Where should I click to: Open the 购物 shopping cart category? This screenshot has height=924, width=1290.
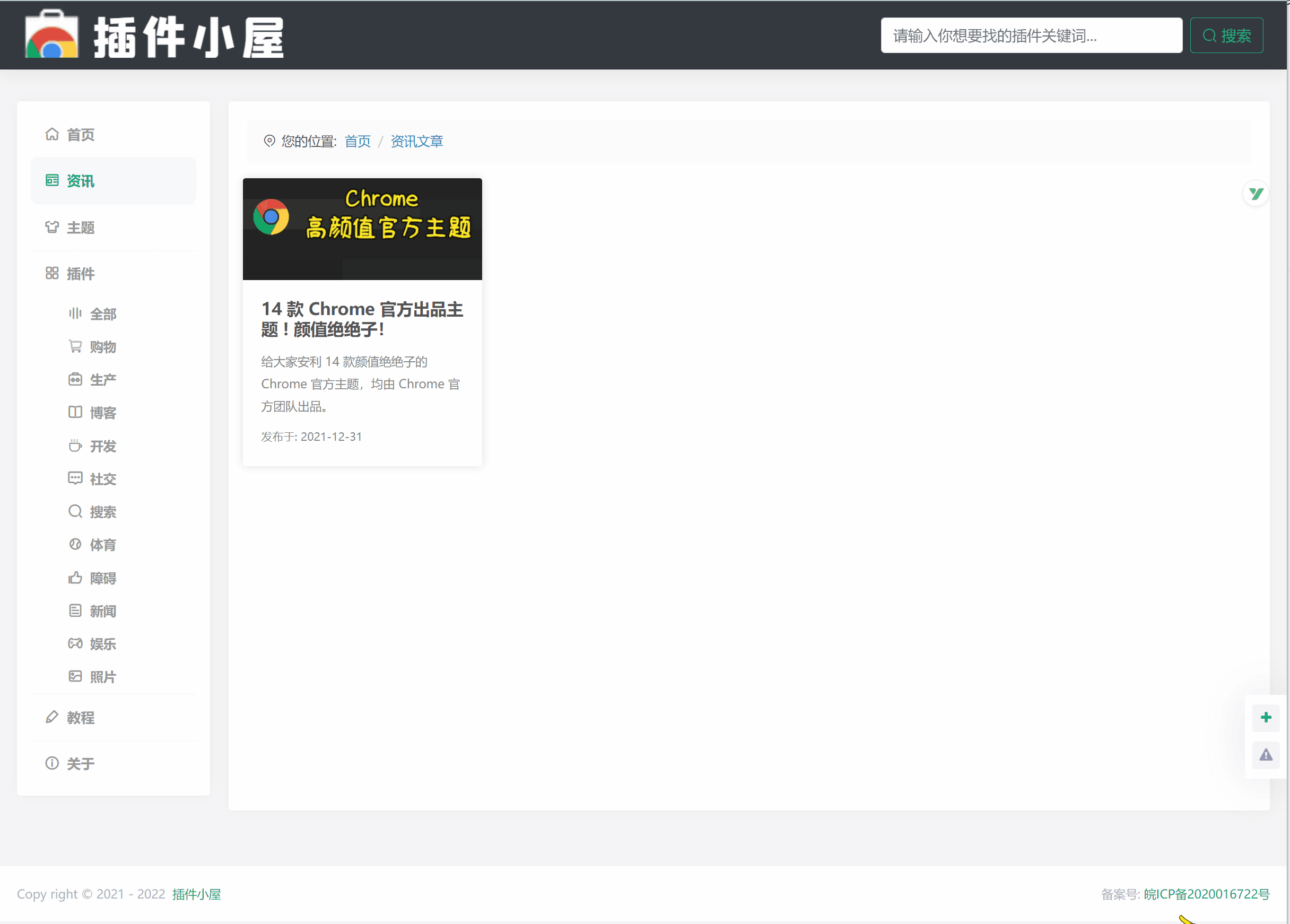tap(102, 347)
